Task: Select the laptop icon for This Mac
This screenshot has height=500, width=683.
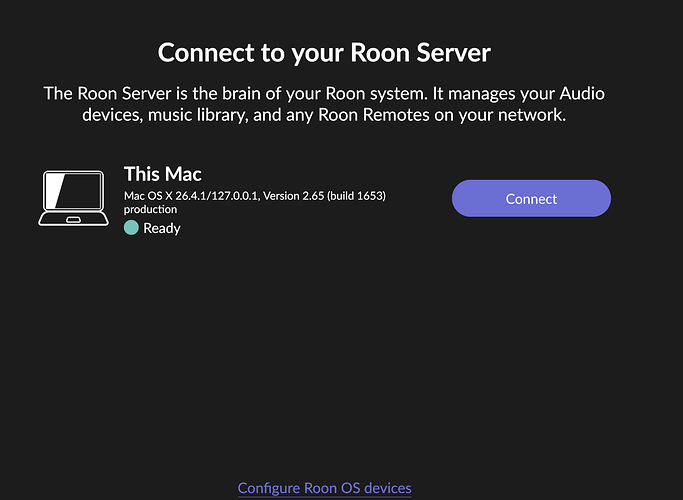Action: 73,198
